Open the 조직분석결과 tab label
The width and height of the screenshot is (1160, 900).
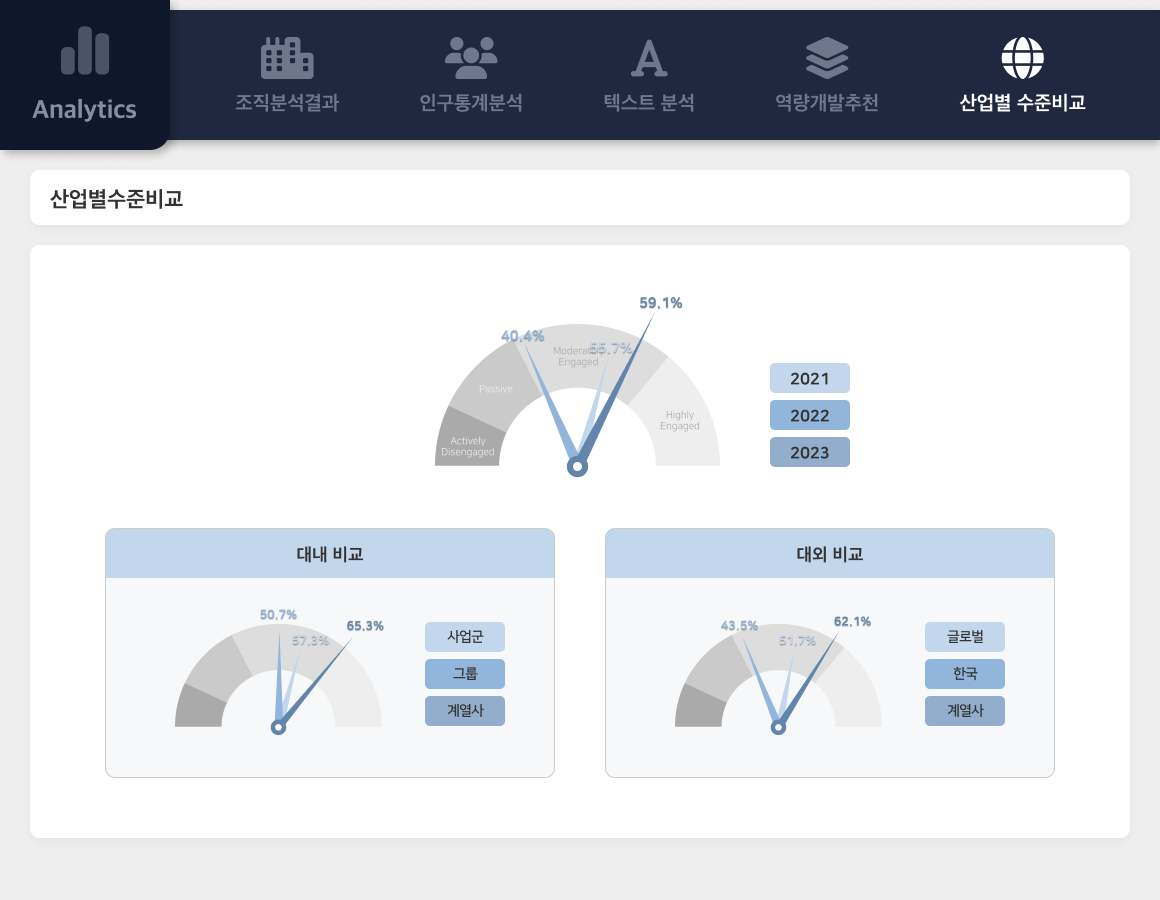pos(287,103)
